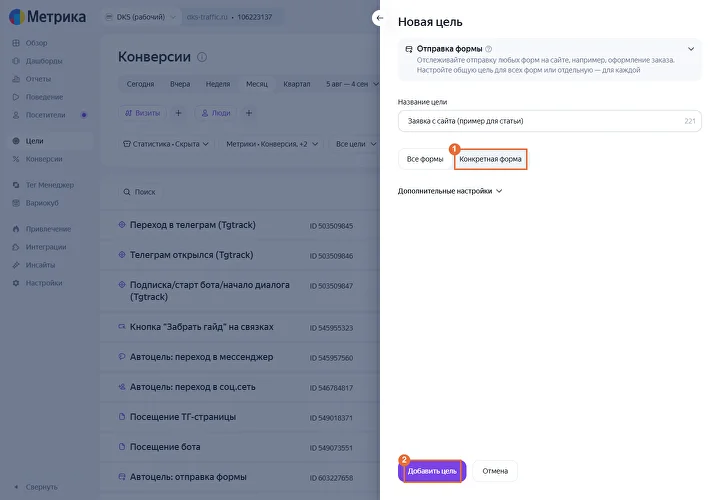Click the back arrow beside Новая цель

coord(379,18)
